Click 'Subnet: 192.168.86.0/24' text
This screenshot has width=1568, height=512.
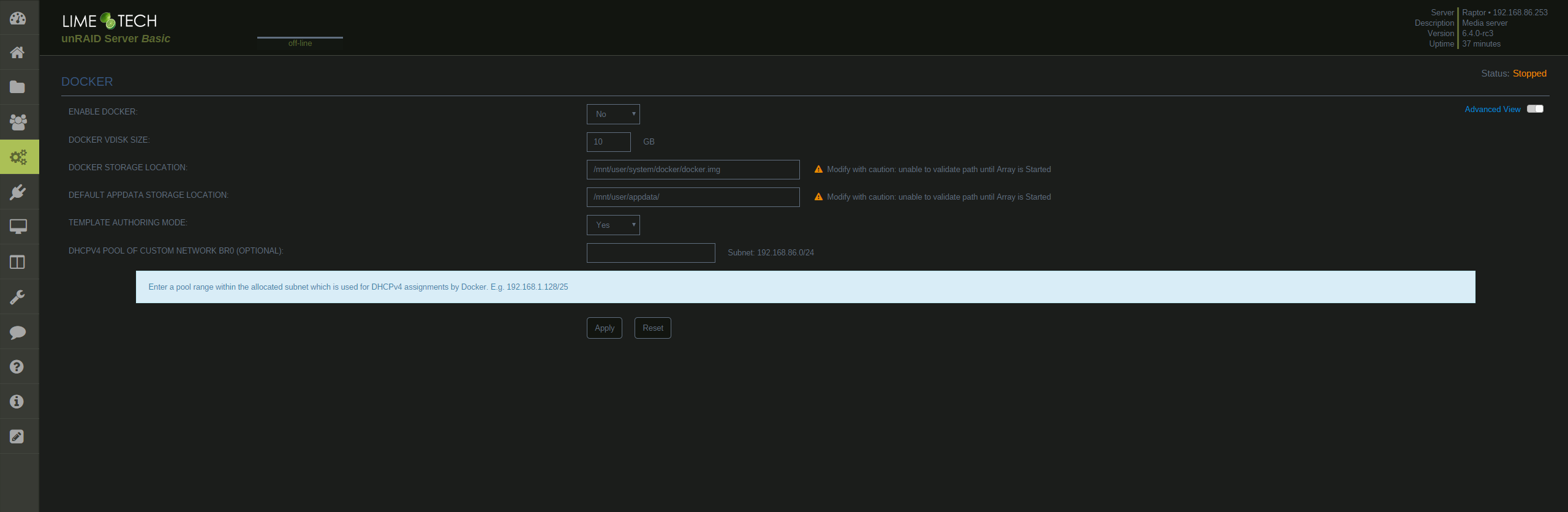coord(771,253)
